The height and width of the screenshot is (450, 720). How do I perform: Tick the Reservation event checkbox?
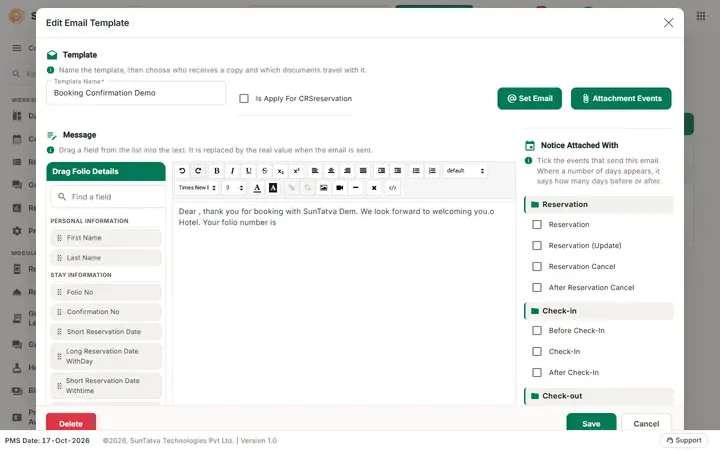point(537,225)
